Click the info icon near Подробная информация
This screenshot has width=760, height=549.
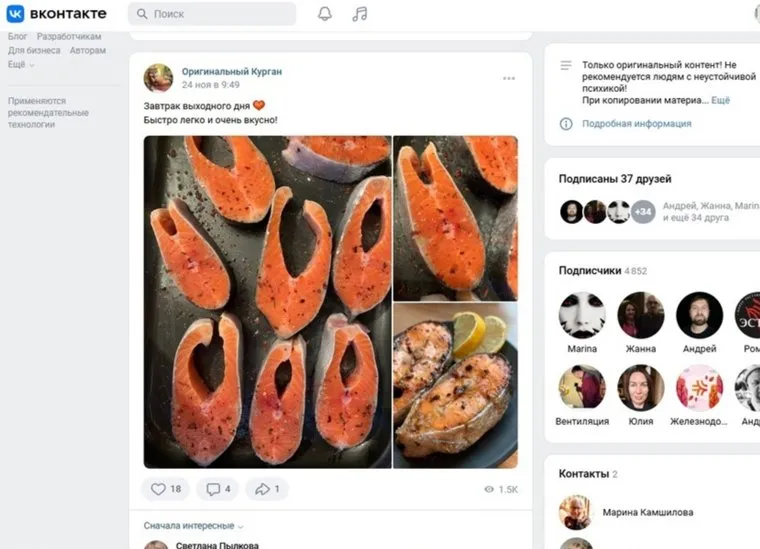pyautogui.click(x=566, y=124)
